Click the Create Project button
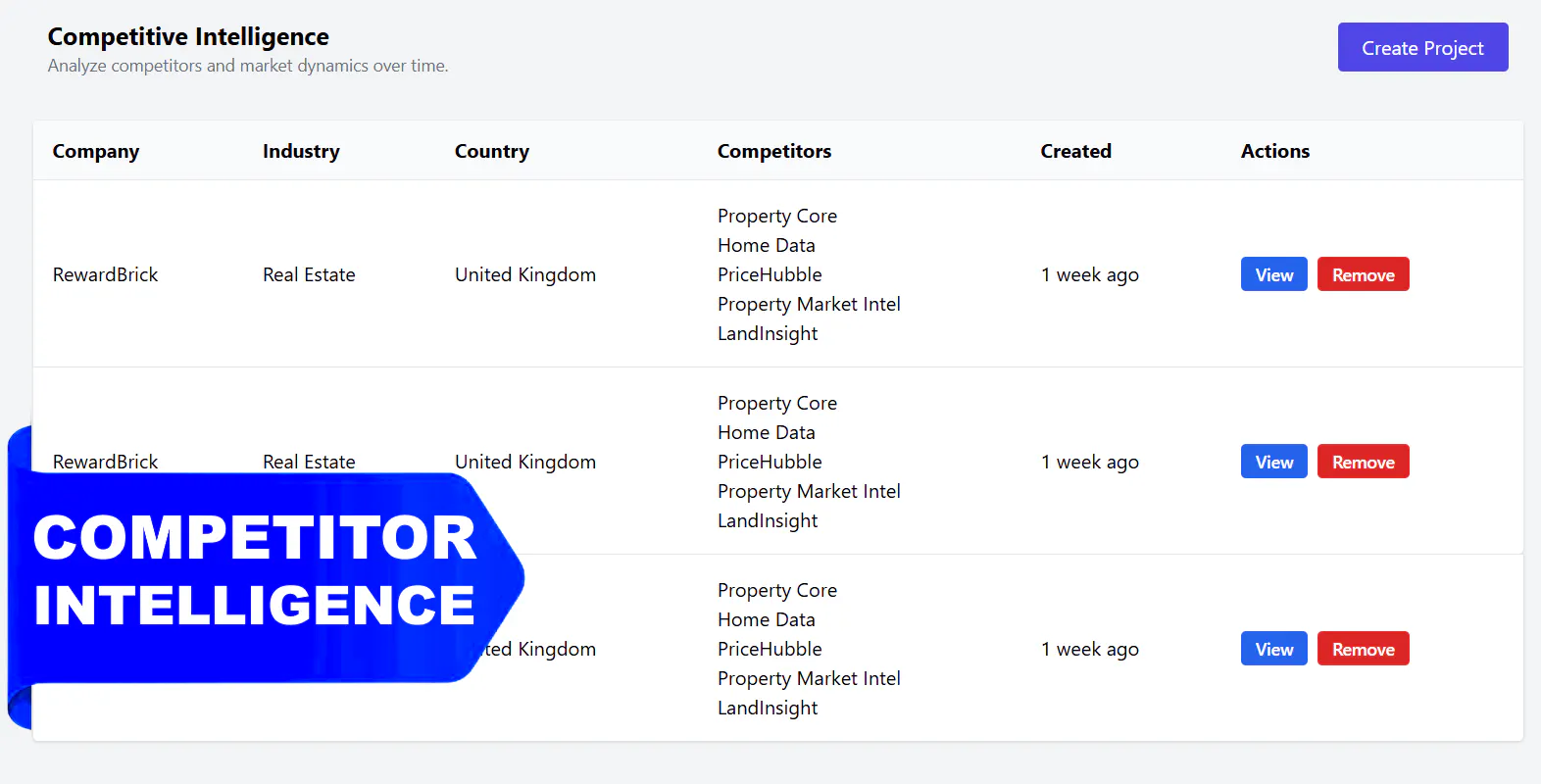 [1422, 47]
